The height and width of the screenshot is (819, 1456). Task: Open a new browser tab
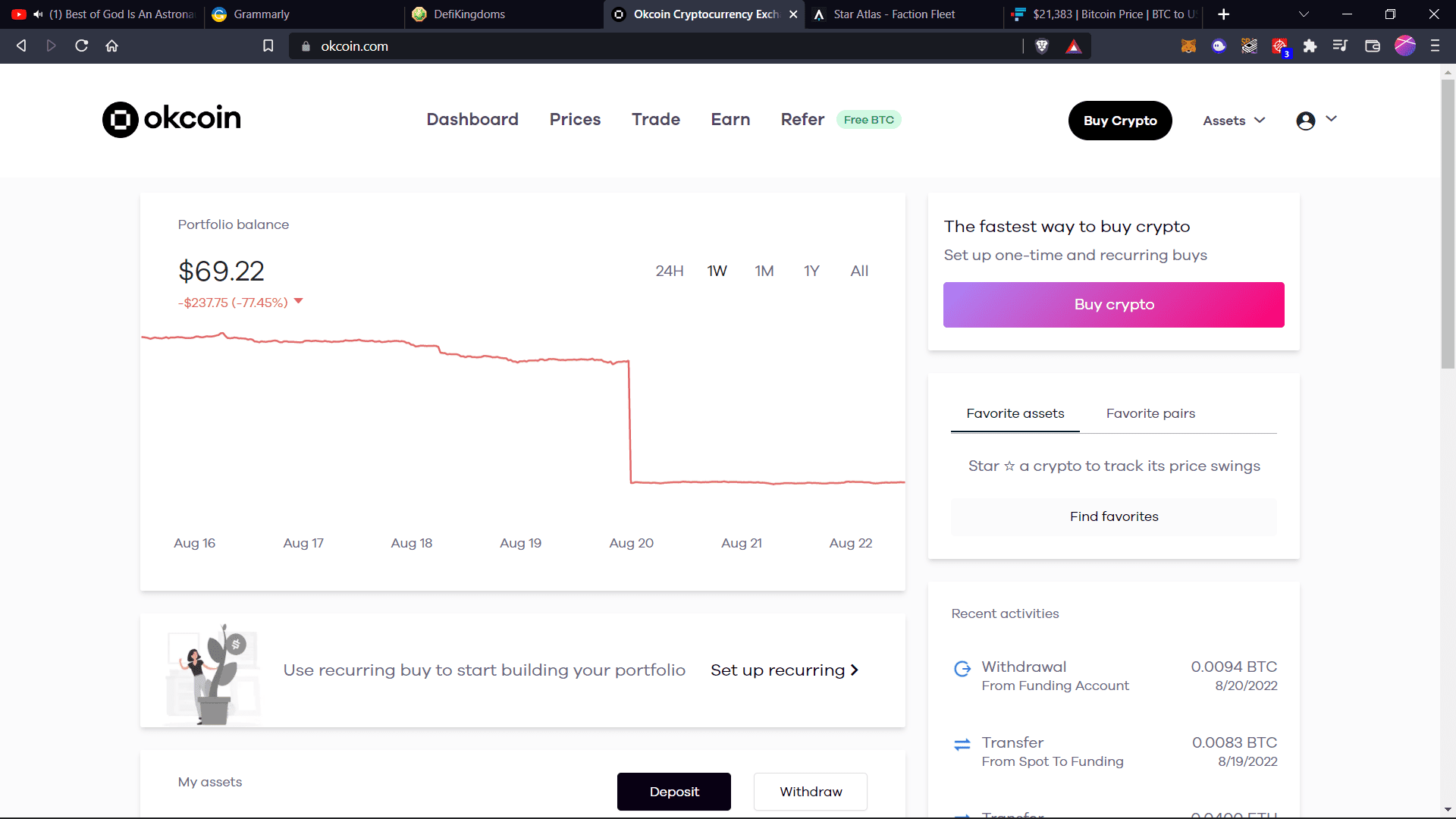[x=1223, y=14]
